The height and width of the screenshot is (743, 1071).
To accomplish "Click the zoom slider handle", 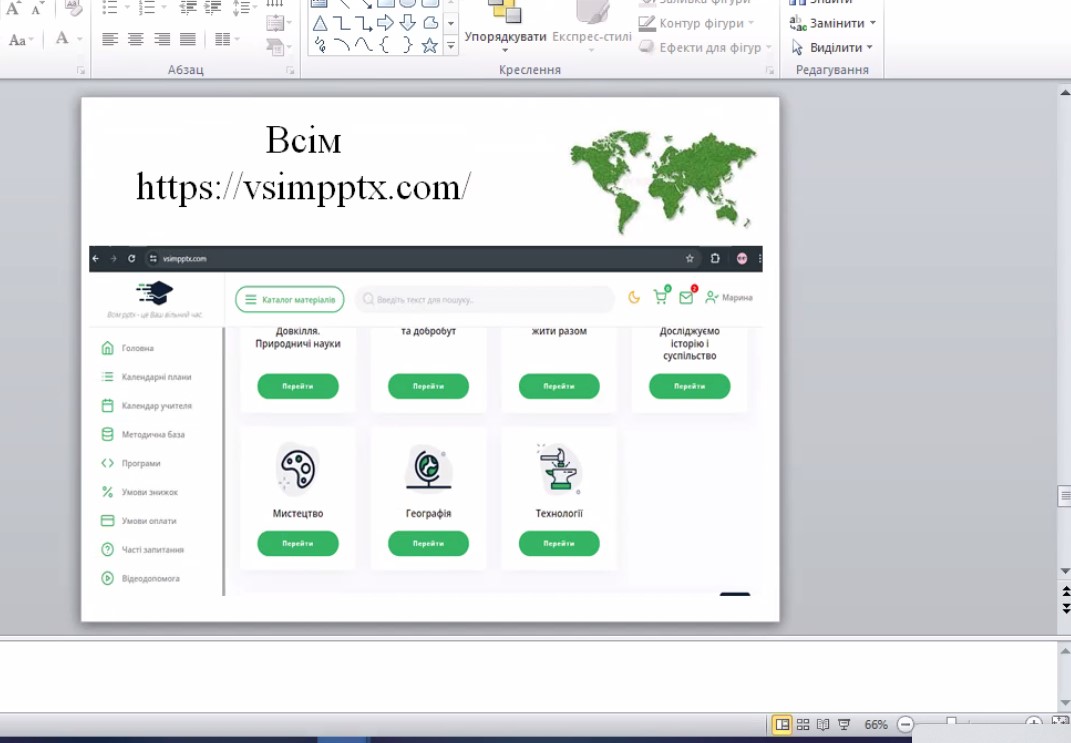I will (x=952, y=722).
